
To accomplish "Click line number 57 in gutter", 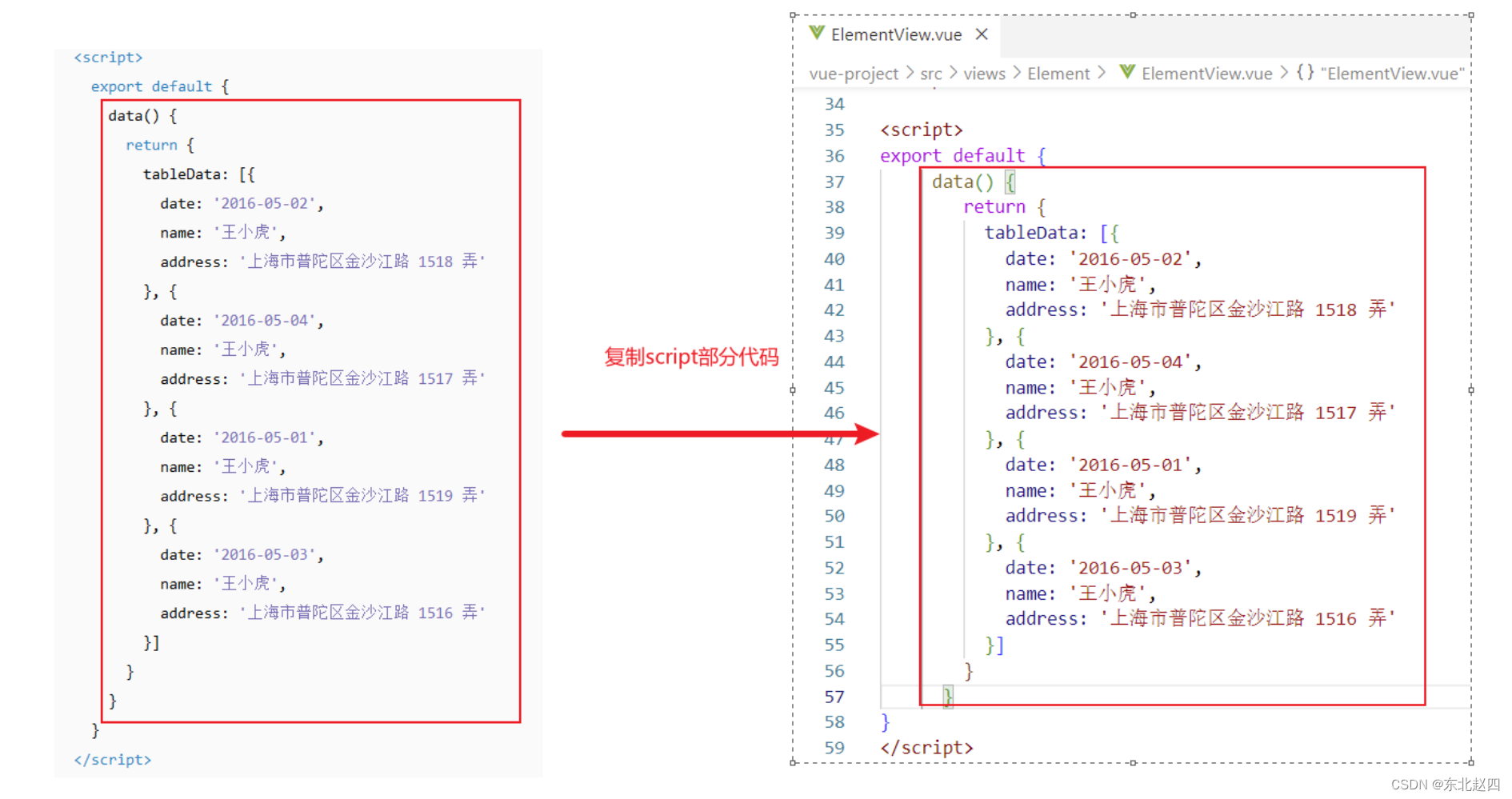I will click(834, 697).
